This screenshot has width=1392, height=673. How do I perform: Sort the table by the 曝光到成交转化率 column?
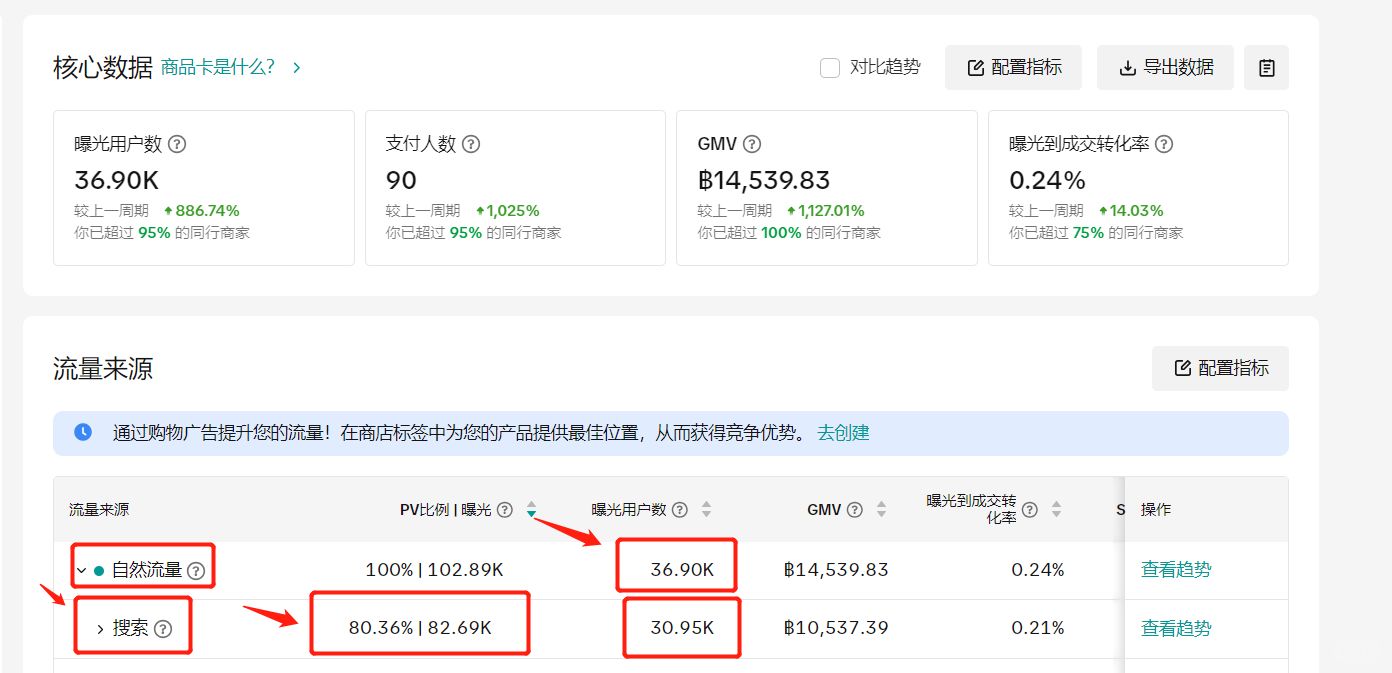tap(1056, 510)
